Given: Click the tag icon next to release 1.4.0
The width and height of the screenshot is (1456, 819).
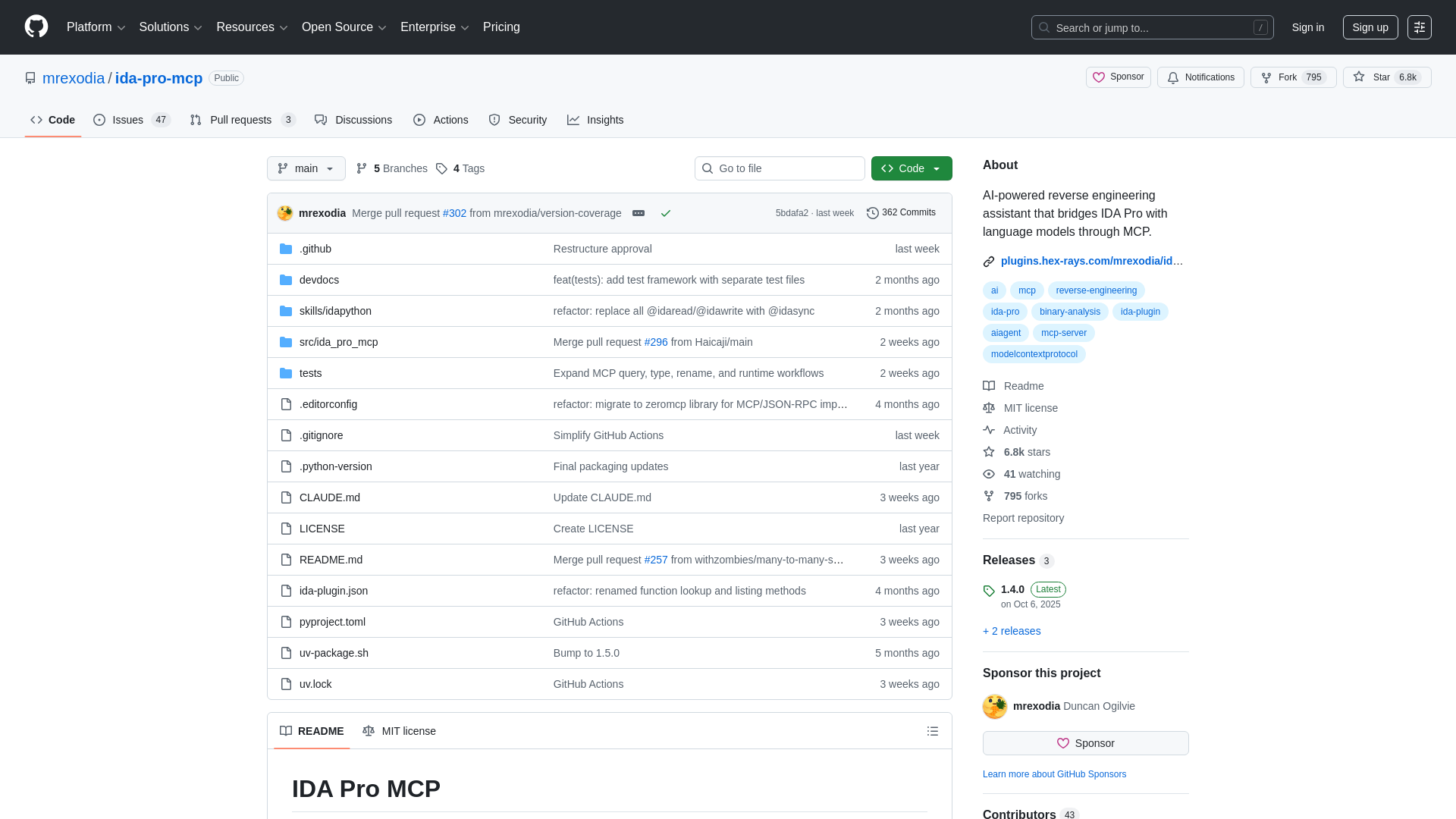Looking at the screenshot, I should [989, 591].
